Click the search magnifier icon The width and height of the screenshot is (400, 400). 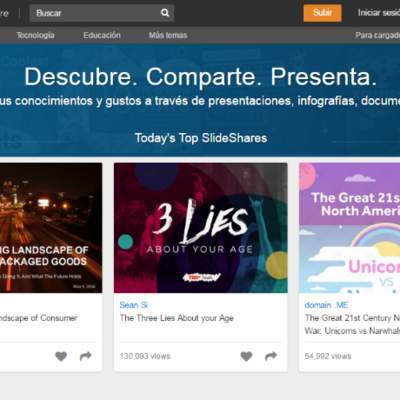point(165,13)
